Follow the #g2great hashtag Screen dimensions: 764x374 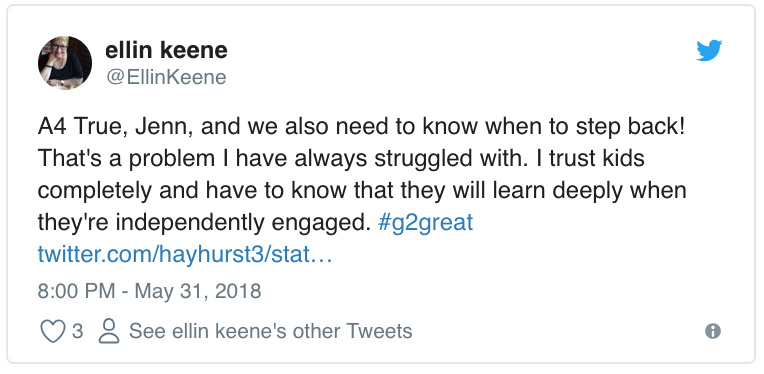click(x=425, y=223)
